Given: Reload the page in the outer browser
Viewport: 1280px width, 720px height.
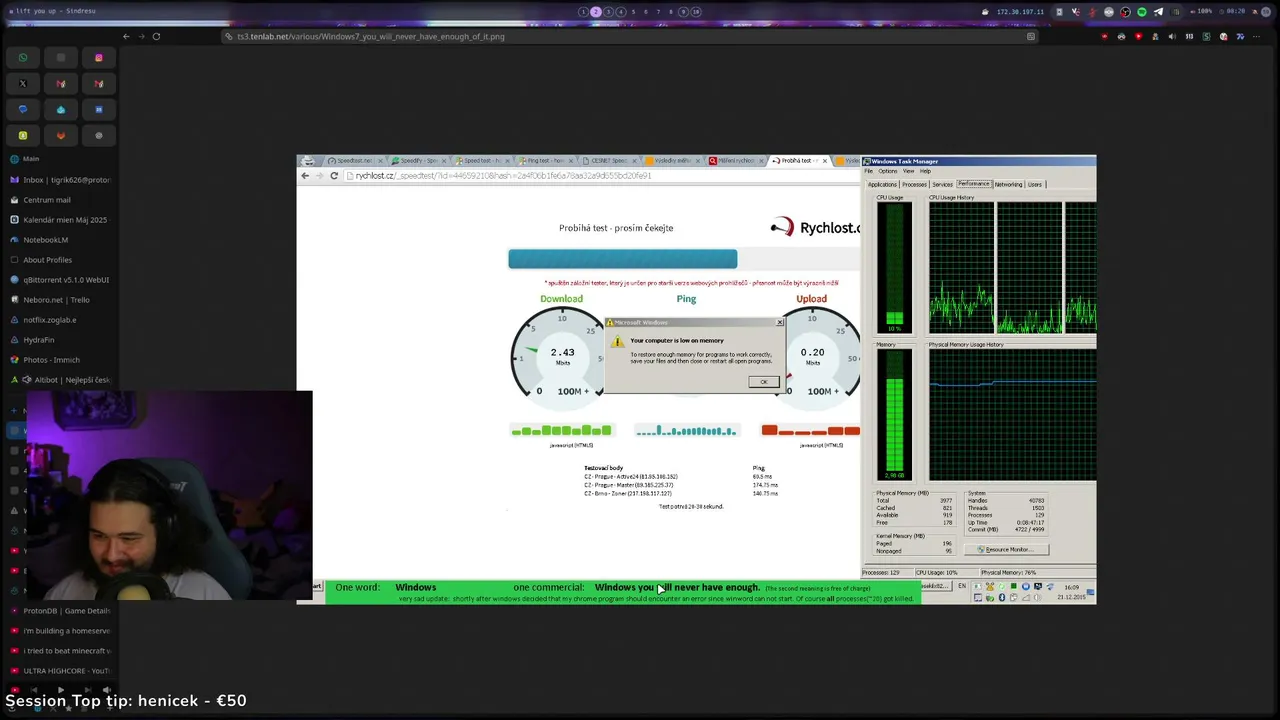Looking at the screenshot, I should tap(156, 36).
